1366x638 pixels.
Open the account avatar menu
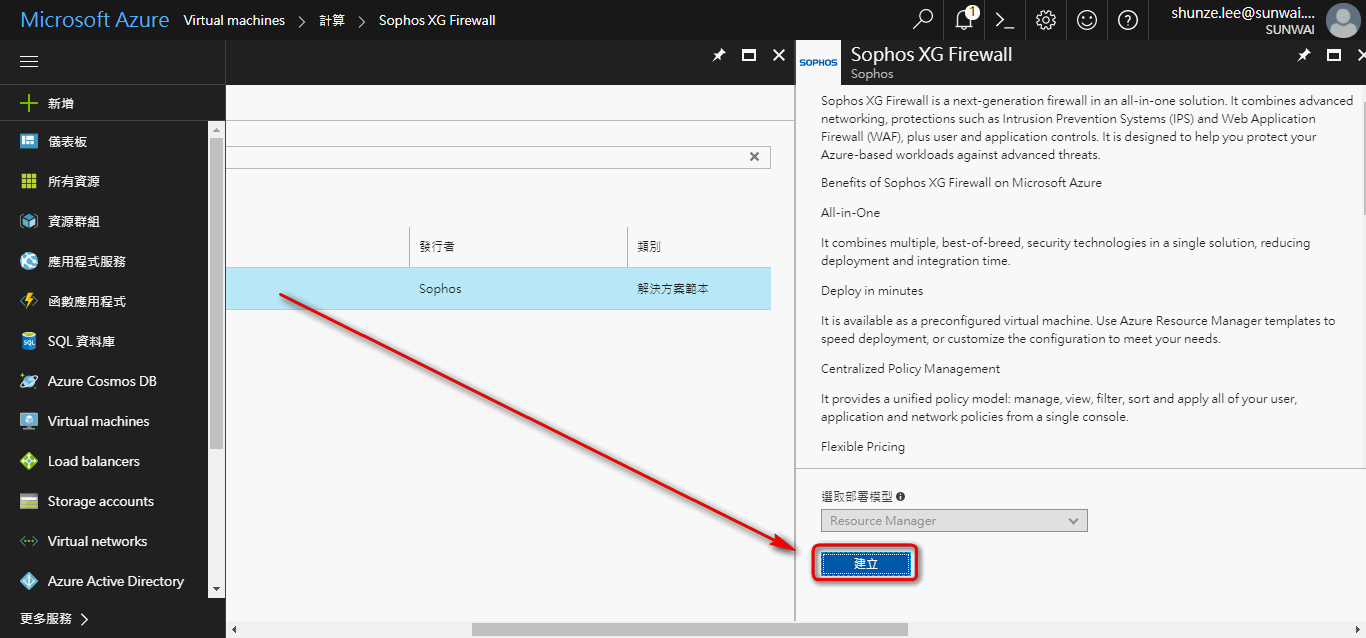[x=1342, y=20]
